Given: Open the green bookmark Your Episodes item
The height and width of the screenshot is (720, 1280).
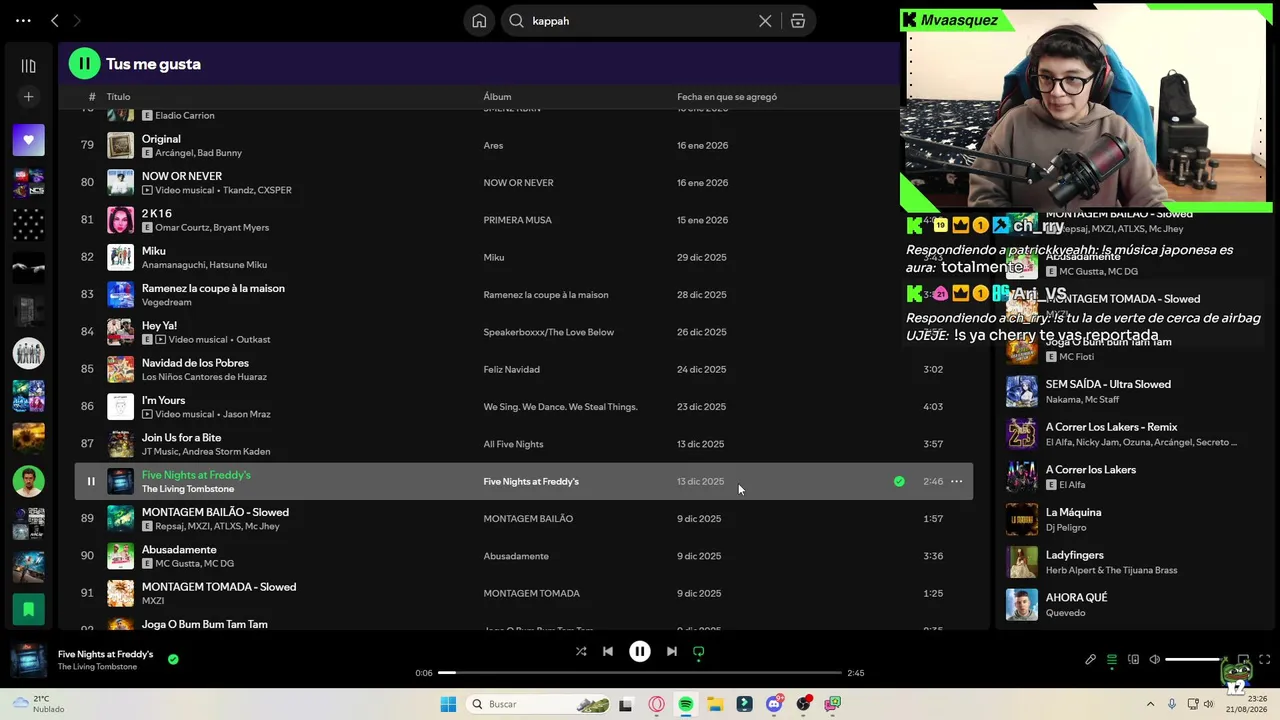Looking at the screenshot, I should (x=28, y=609).
